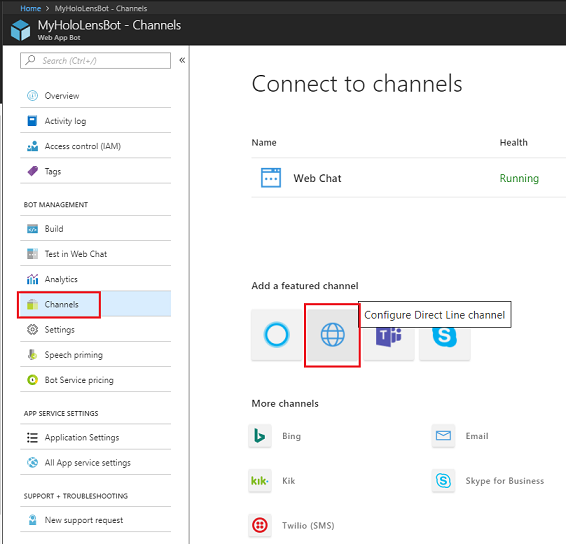This screenshot has width=566, height=544.
Task: Click the Health column header
Action: pyautogui.click(x=513, y=143)
